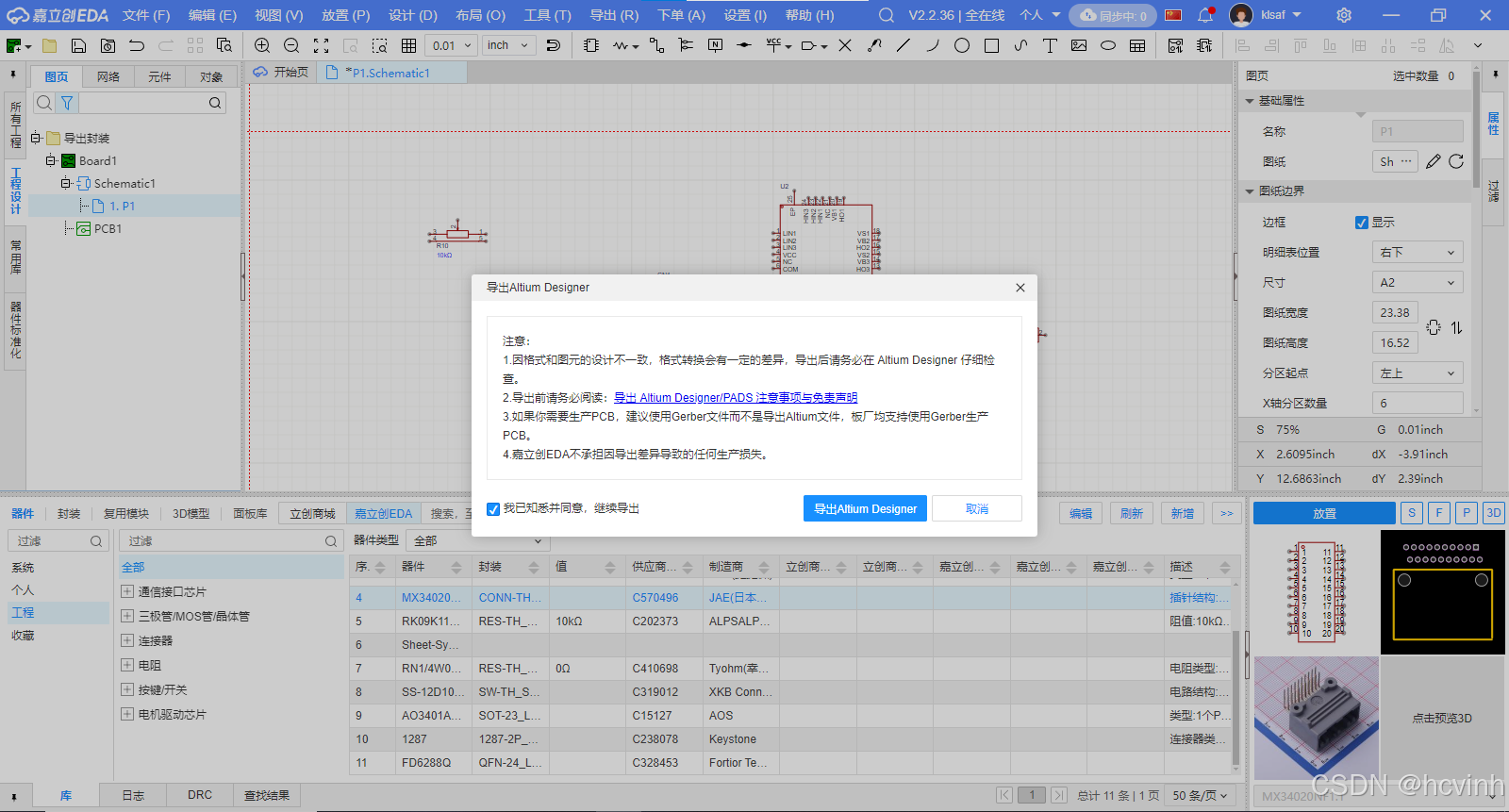1509x812 pixels.
Task: Click the pencil edit icon beside 图纸
Action: (x=1434, y=161)
